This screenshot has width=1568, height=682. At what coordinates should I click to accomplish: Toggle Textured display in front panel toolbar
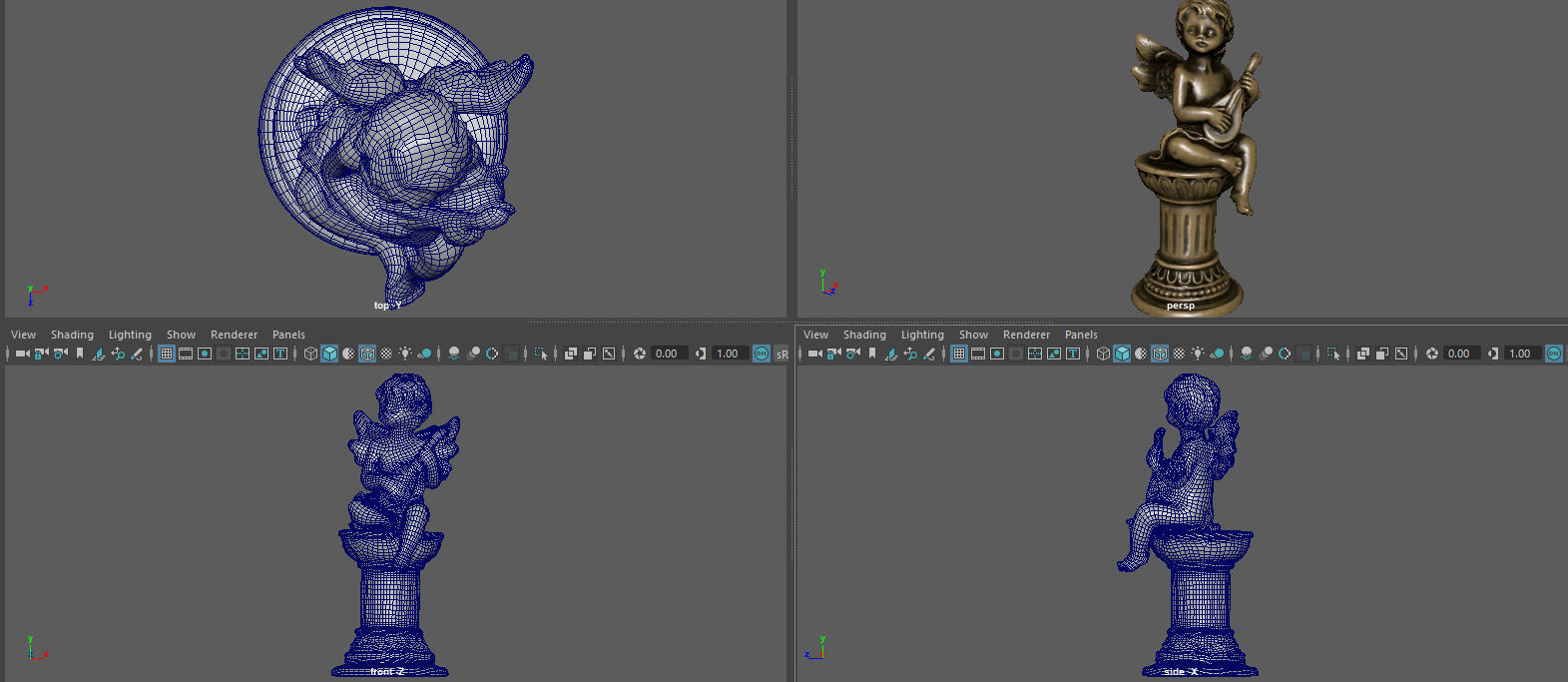point(386,353)
